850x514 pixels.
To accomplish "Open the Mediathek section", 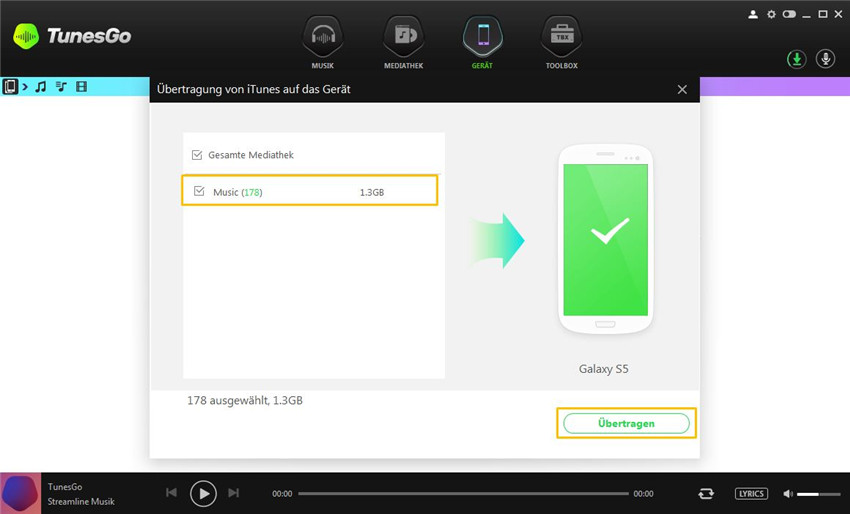I will click(x=403, y=42).
